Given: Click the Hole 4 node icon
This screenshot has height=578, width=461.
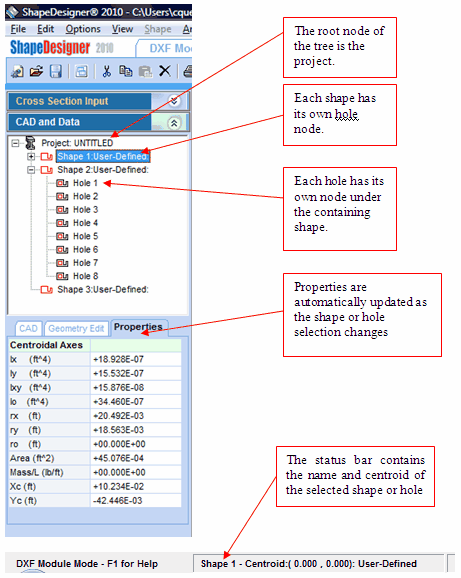Looking at the screenshot, I should pos(62,223).
